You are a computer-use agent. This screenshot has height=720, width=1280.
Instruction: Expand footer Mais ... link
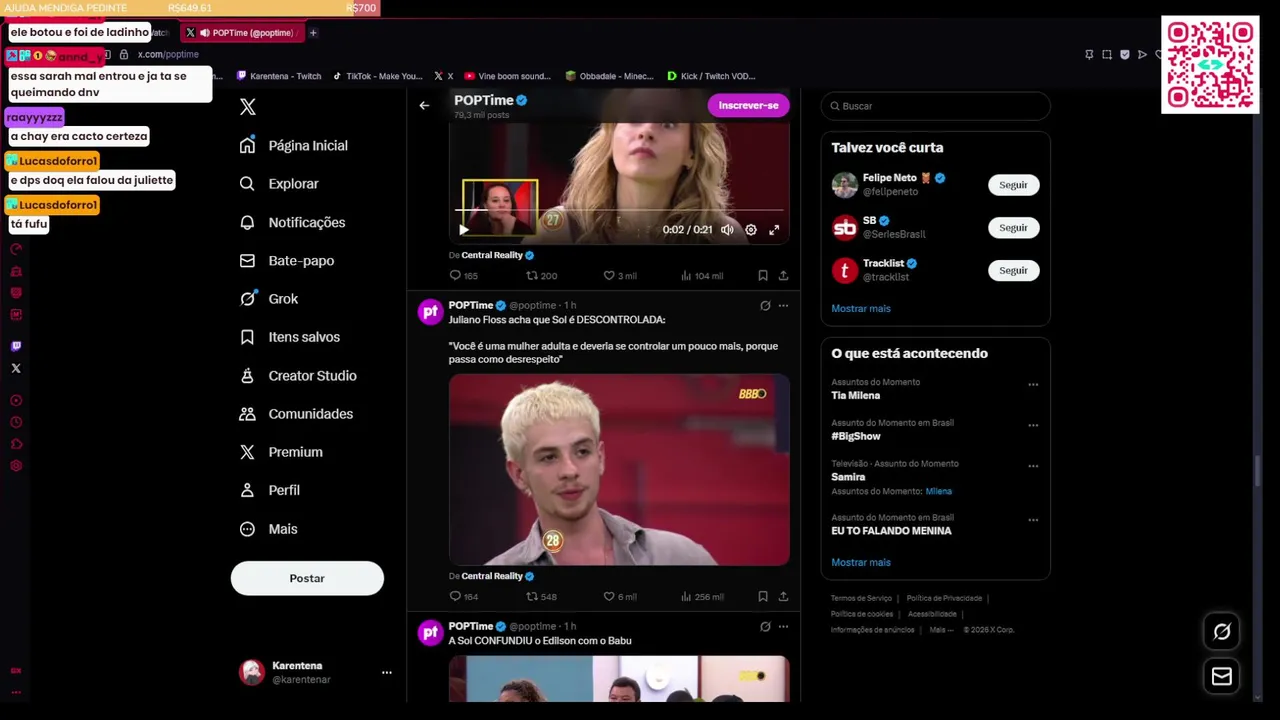[941, 630]
